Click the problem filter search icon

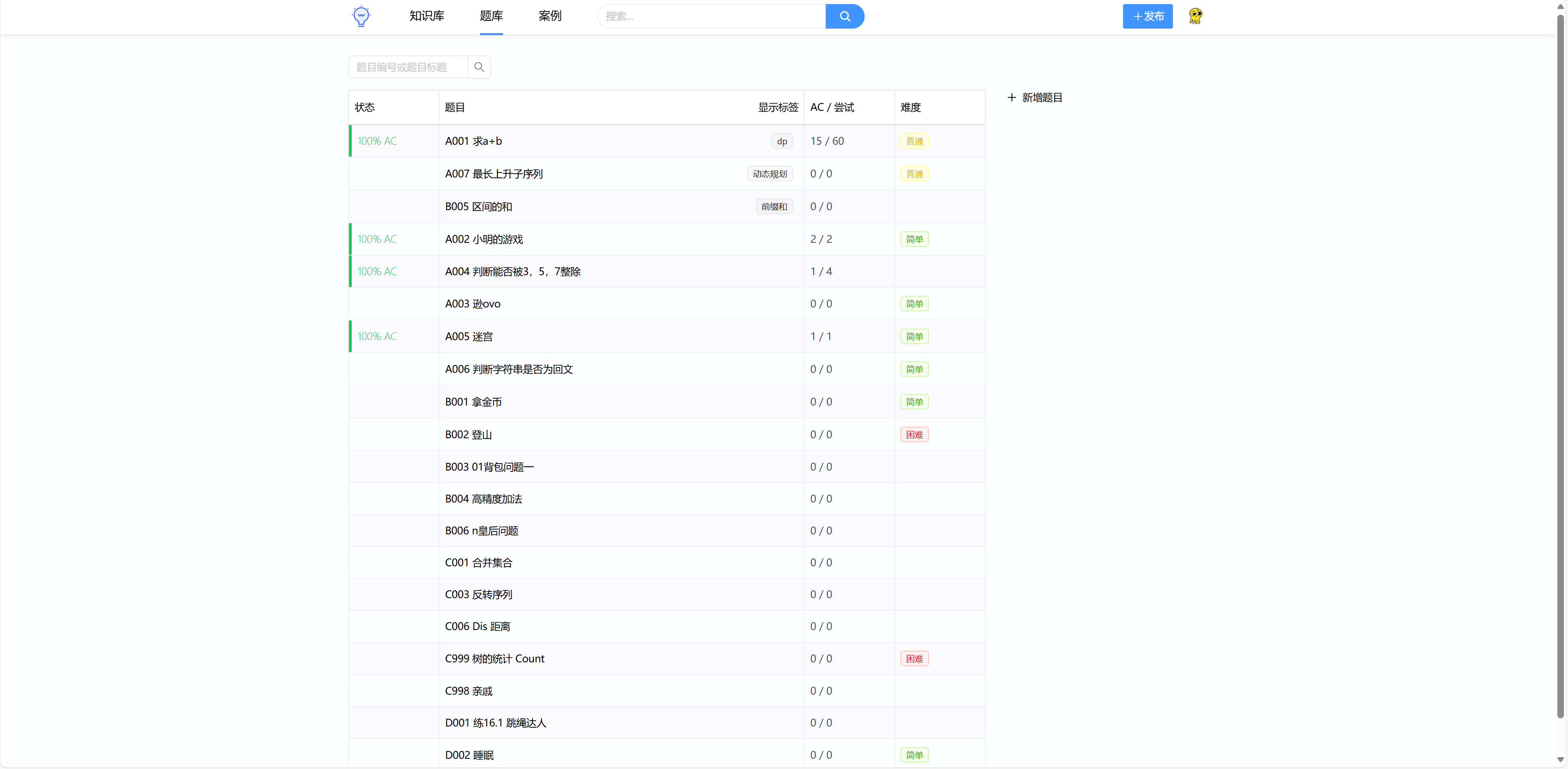pyautogui.click(x=479, y=67)
